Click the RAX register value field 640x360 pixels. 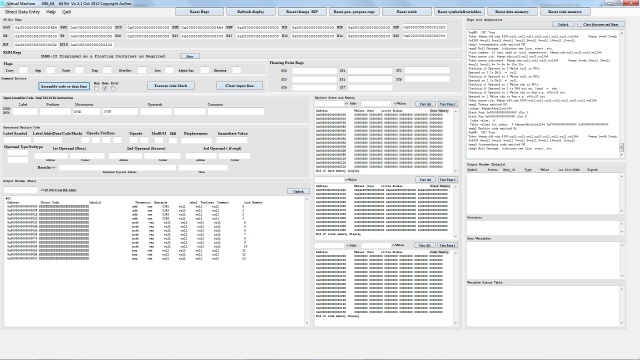[x=36, y=27]
